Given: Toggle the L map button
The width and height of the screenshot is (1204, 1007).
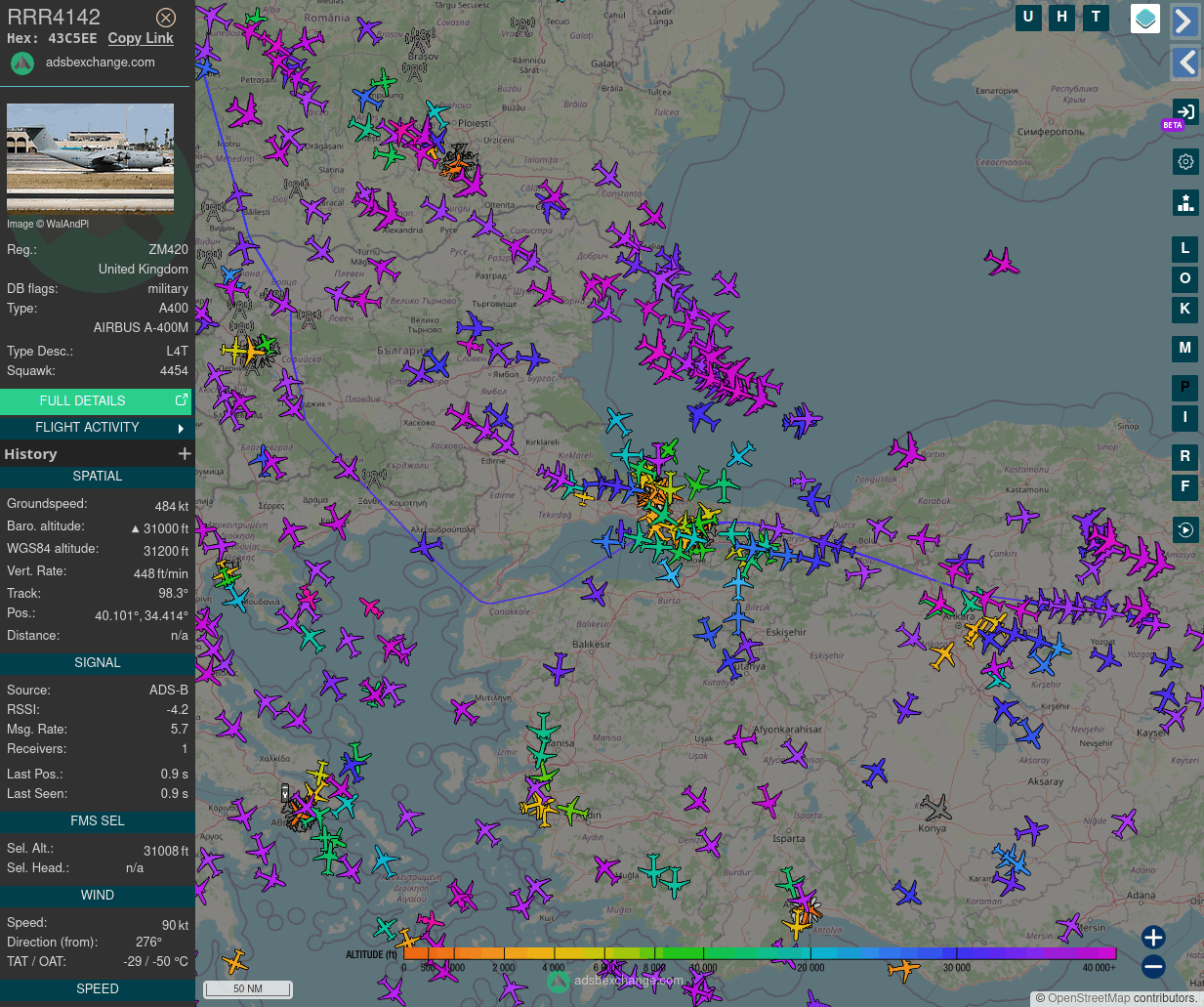Looking at the screenshot, I should click(x=1185, y=249).
